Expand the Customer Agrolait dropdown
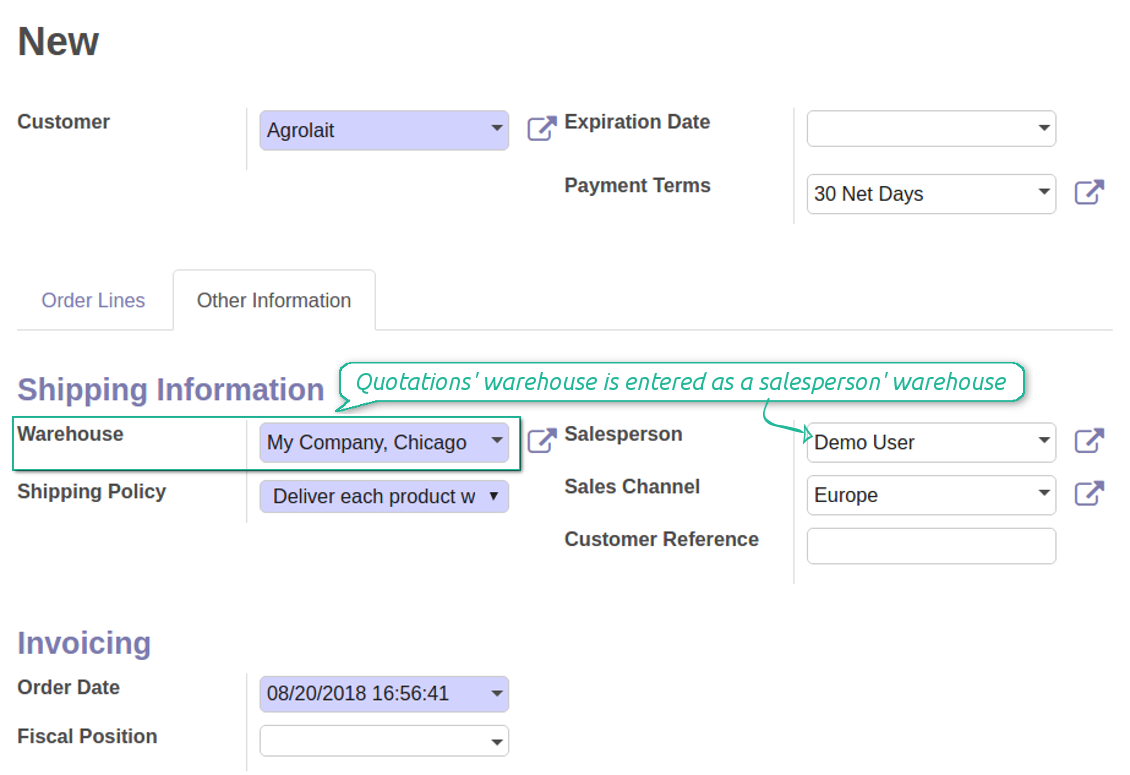Screen dimensions: 1130x775 pyautogui.click(x=497, y=128)
